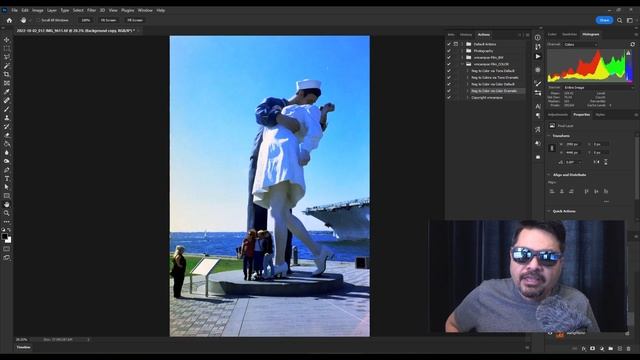Image resolution: width=640 pixels, height=360 pixels.
Task: Toggle the check for vincenzoe Film_BW set
Action: 449,58
